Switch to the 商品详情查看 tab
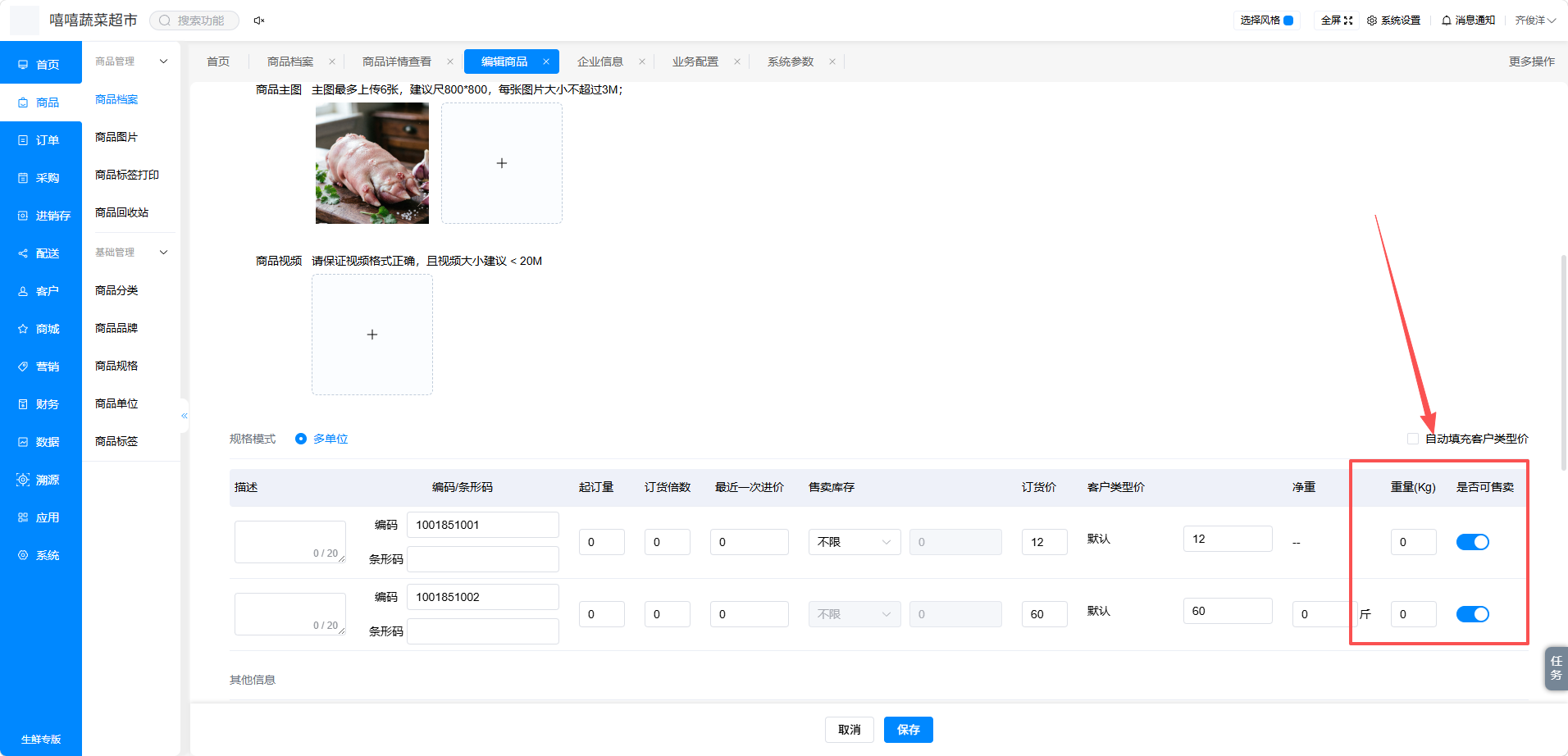This screenshot has width=1568, height=756. (397, 61)
